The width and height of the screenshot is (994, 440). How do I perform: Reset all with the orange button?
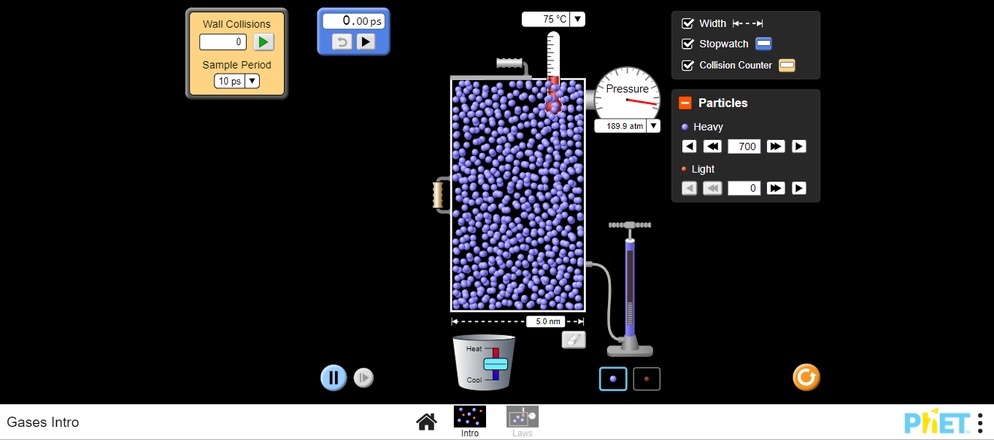(806, 377)
